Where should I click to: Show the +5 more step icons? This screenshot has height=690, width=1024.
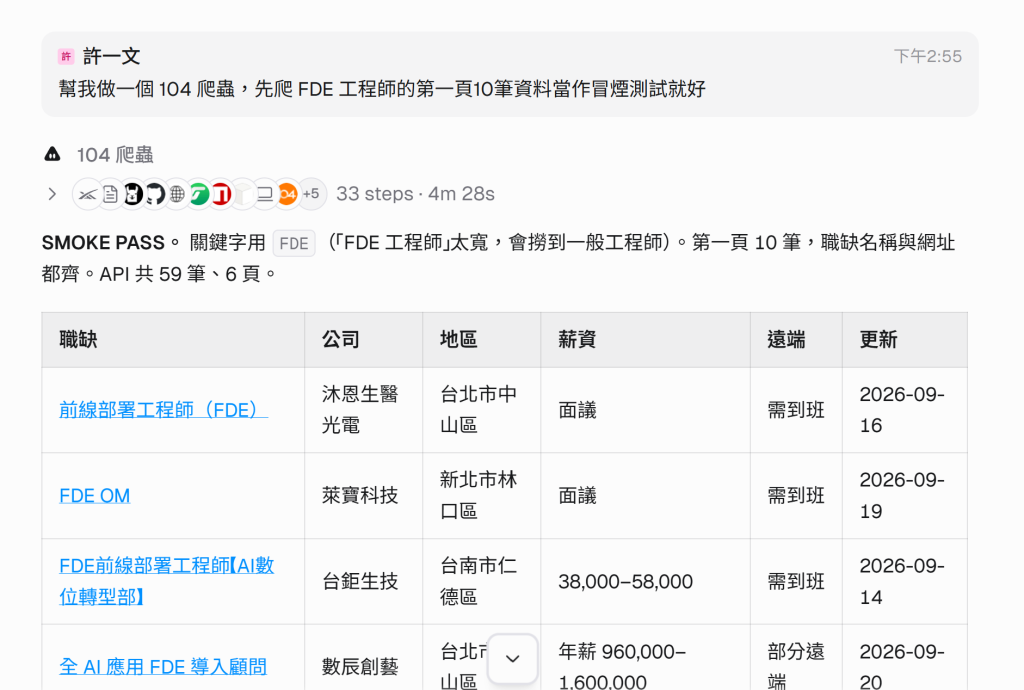tap(312, 194)
